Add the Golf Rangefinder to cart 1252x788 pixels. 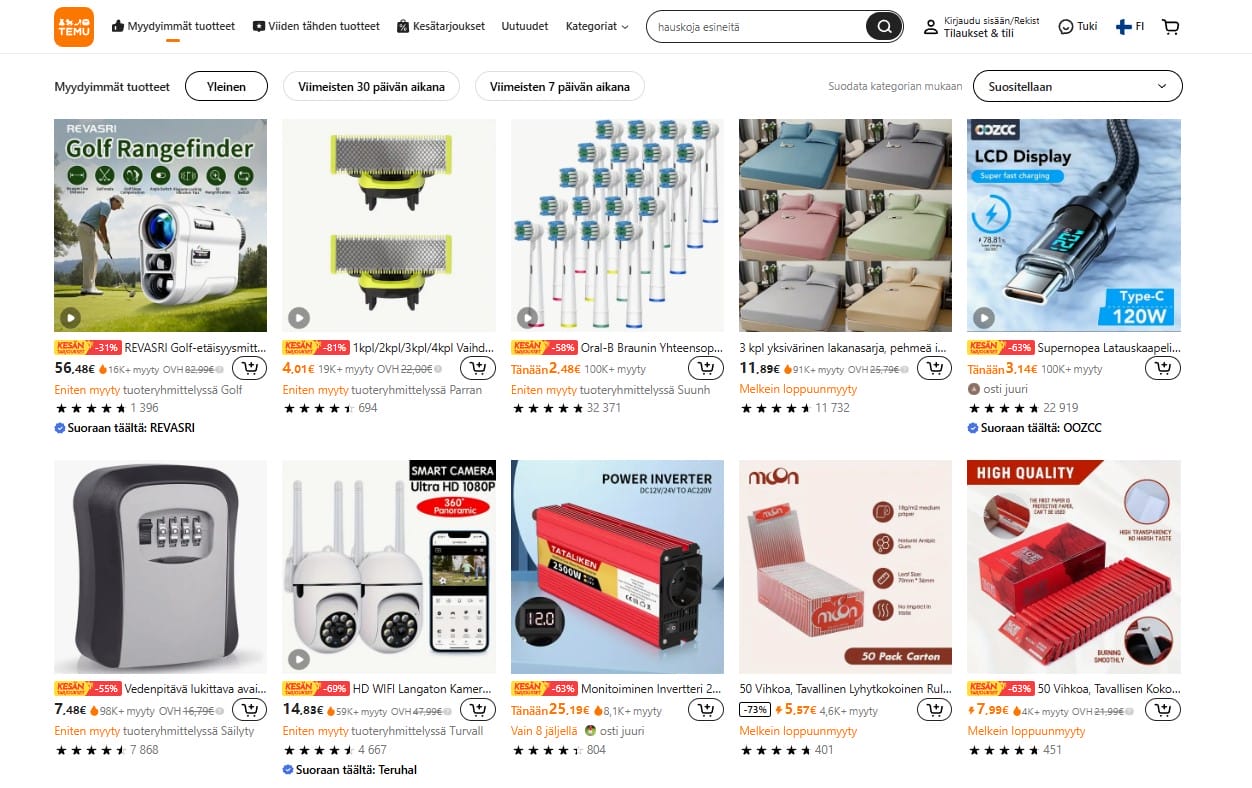250,368
